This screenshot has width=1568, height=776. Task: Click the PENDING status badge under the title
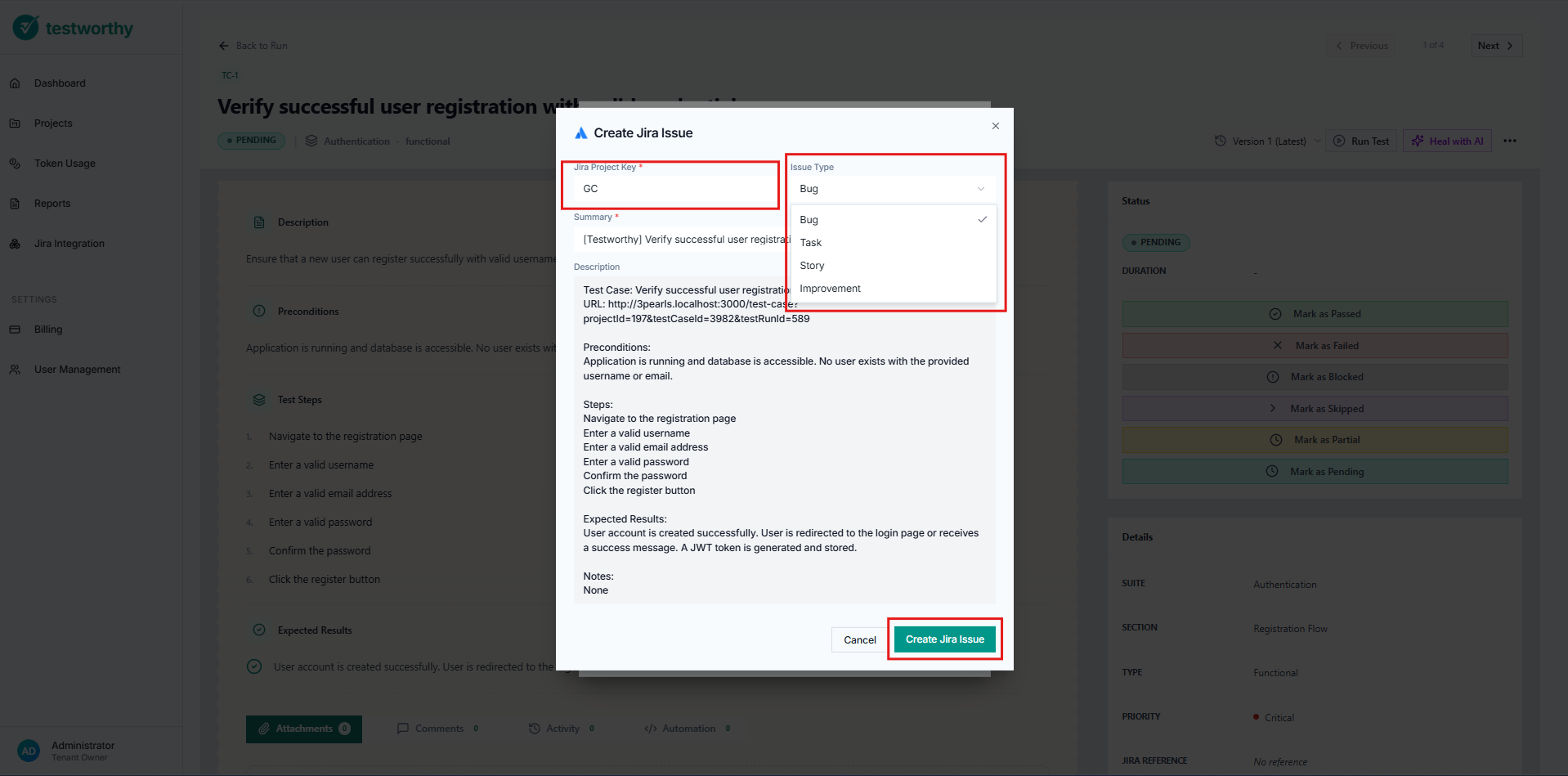[x=252, y=141]
